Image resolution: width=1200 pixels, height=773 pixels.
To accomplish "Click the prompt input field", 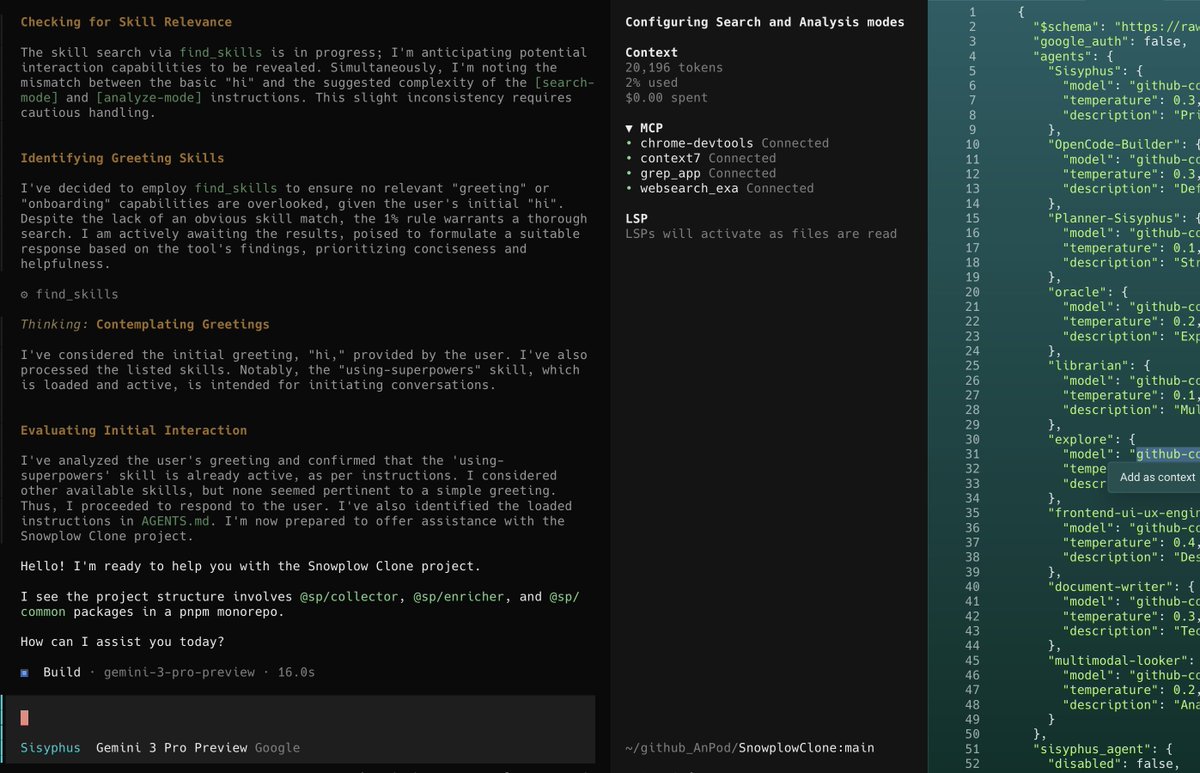I will [300, 718].
